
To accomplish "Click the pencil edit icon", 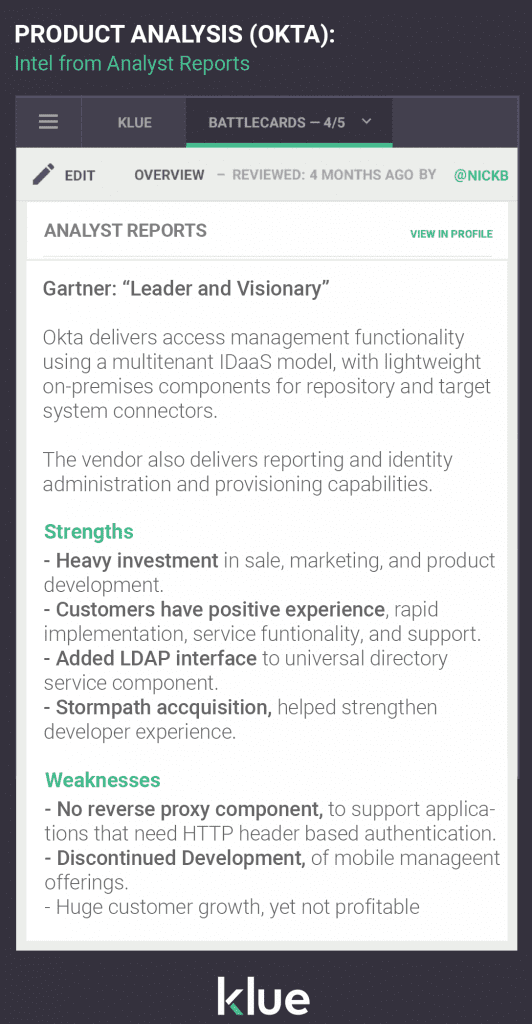I will click(x=44, y=174).
